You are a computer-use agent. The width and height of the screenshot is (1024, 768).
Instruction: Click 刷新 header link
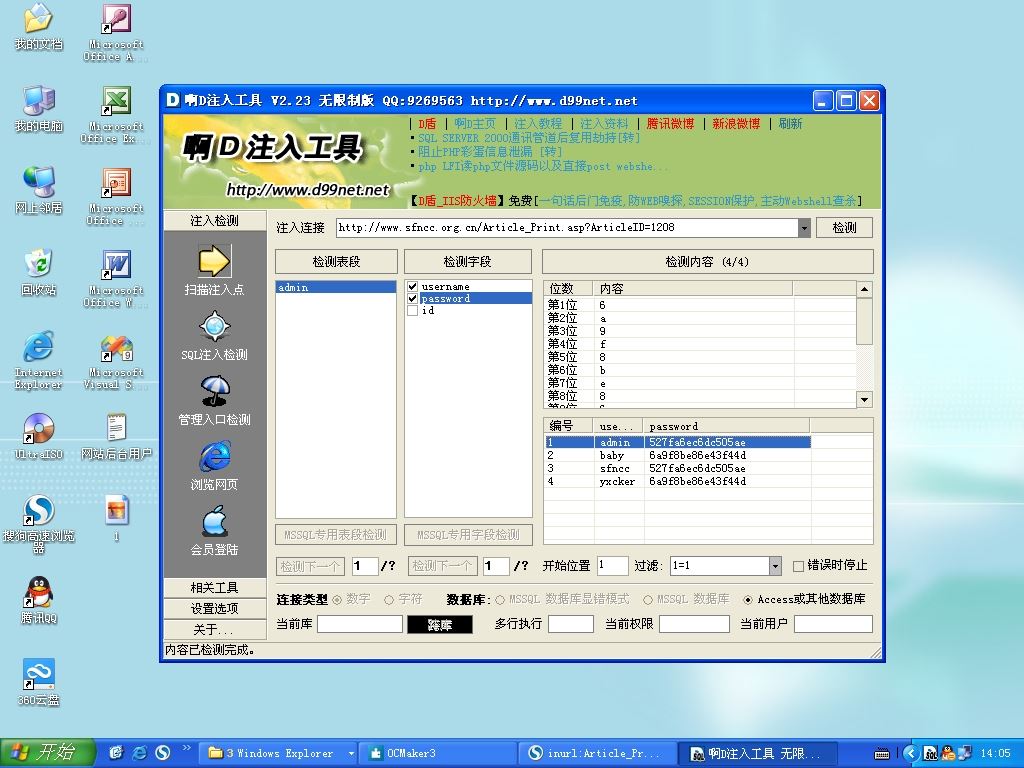click(790, 123)
